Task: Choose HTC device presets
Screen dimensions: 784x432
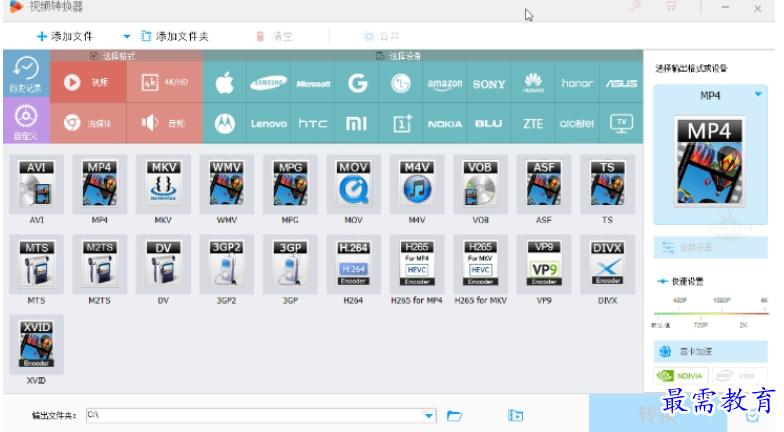Action: pos(312,123)
